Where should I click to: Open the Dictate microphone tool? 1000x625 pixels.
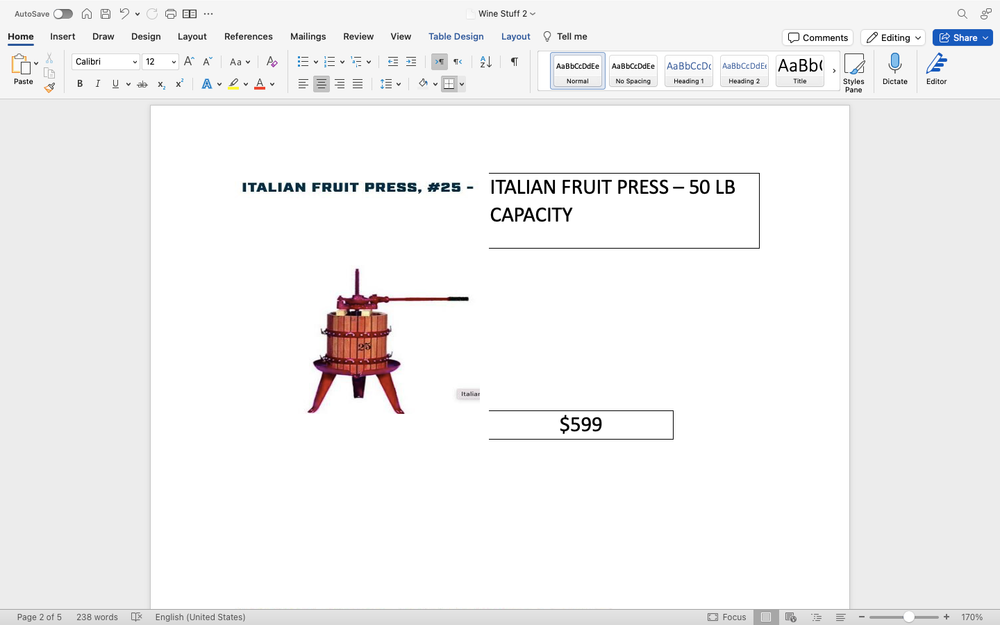click(894, 69)
